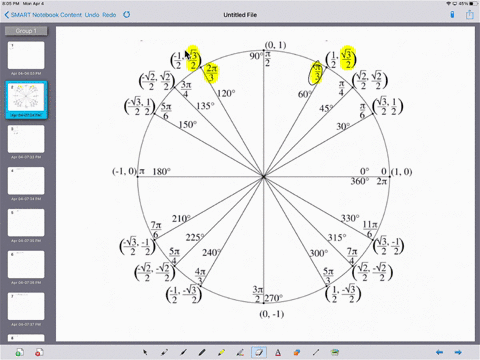
Task: Tap the 315° angle label
Action: pyautogui.click(x=337, y=238)
